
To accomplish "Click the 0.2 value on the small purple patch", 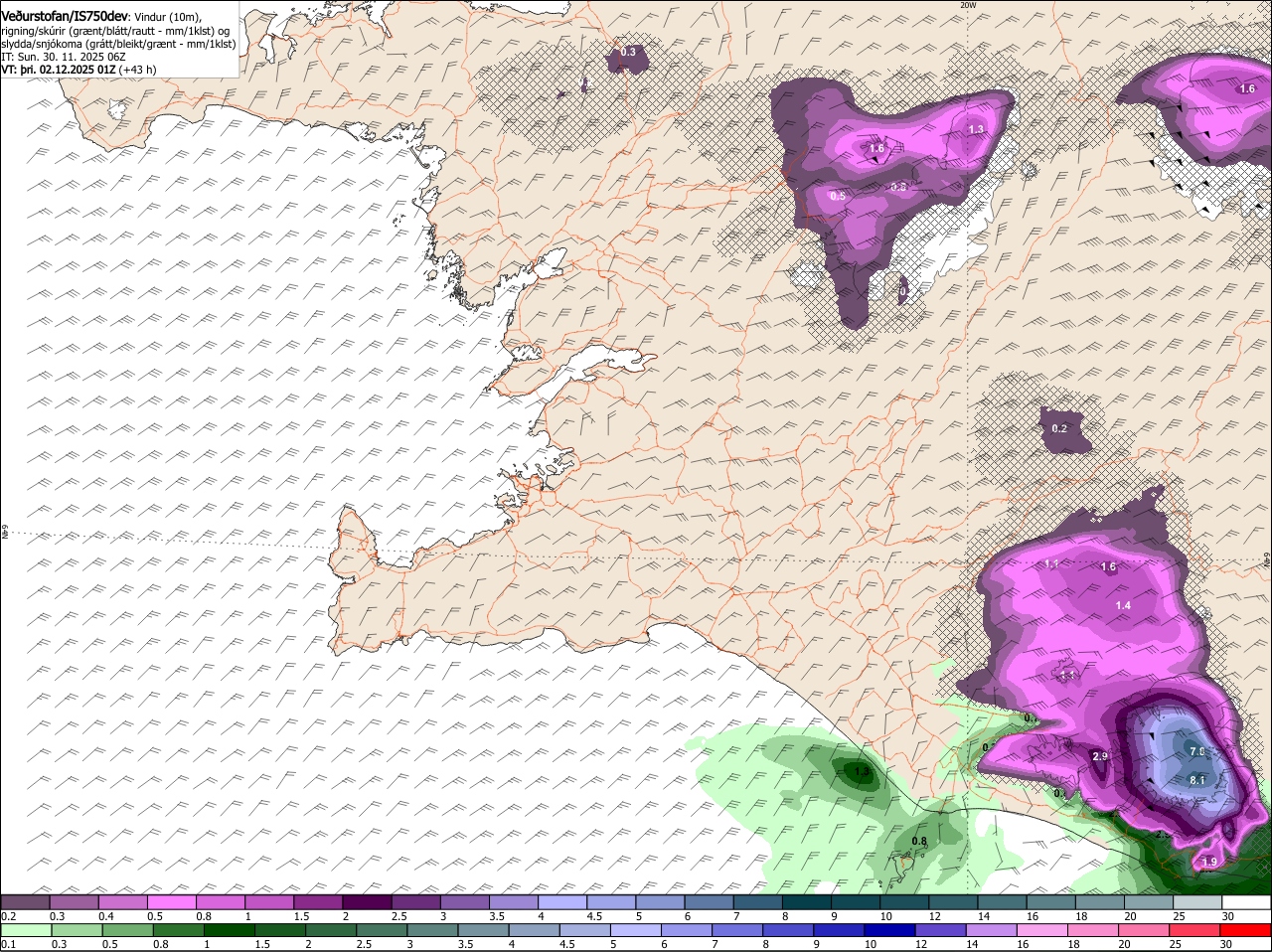I will pyautogui.click(x=1059, y=428).
